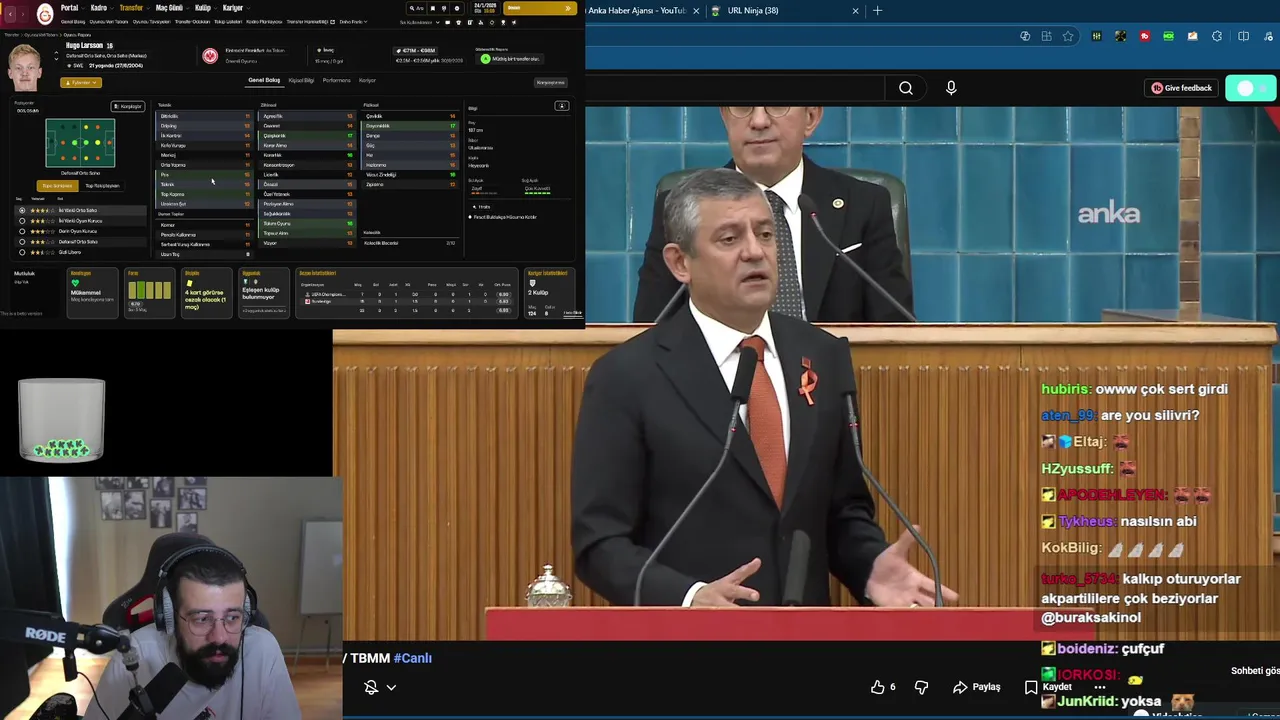The image size is (1280, 720).
Task: Click the Galatasaray club badge icon
Action: (x=44, y=14)
